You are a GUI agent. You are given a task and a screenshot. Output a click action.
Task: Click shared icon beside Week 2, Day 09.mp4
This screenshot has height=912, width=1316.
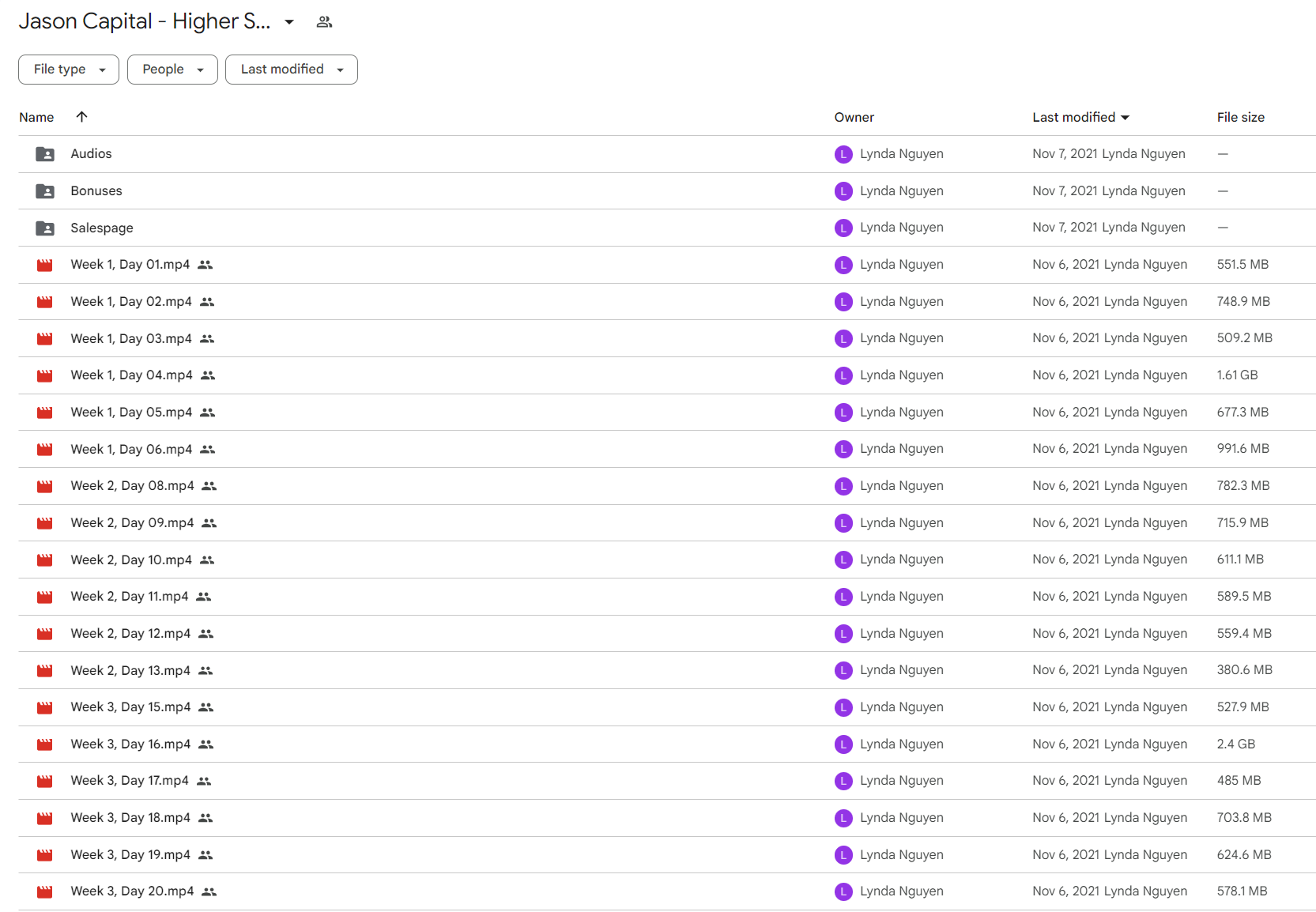tap(209, 523)
